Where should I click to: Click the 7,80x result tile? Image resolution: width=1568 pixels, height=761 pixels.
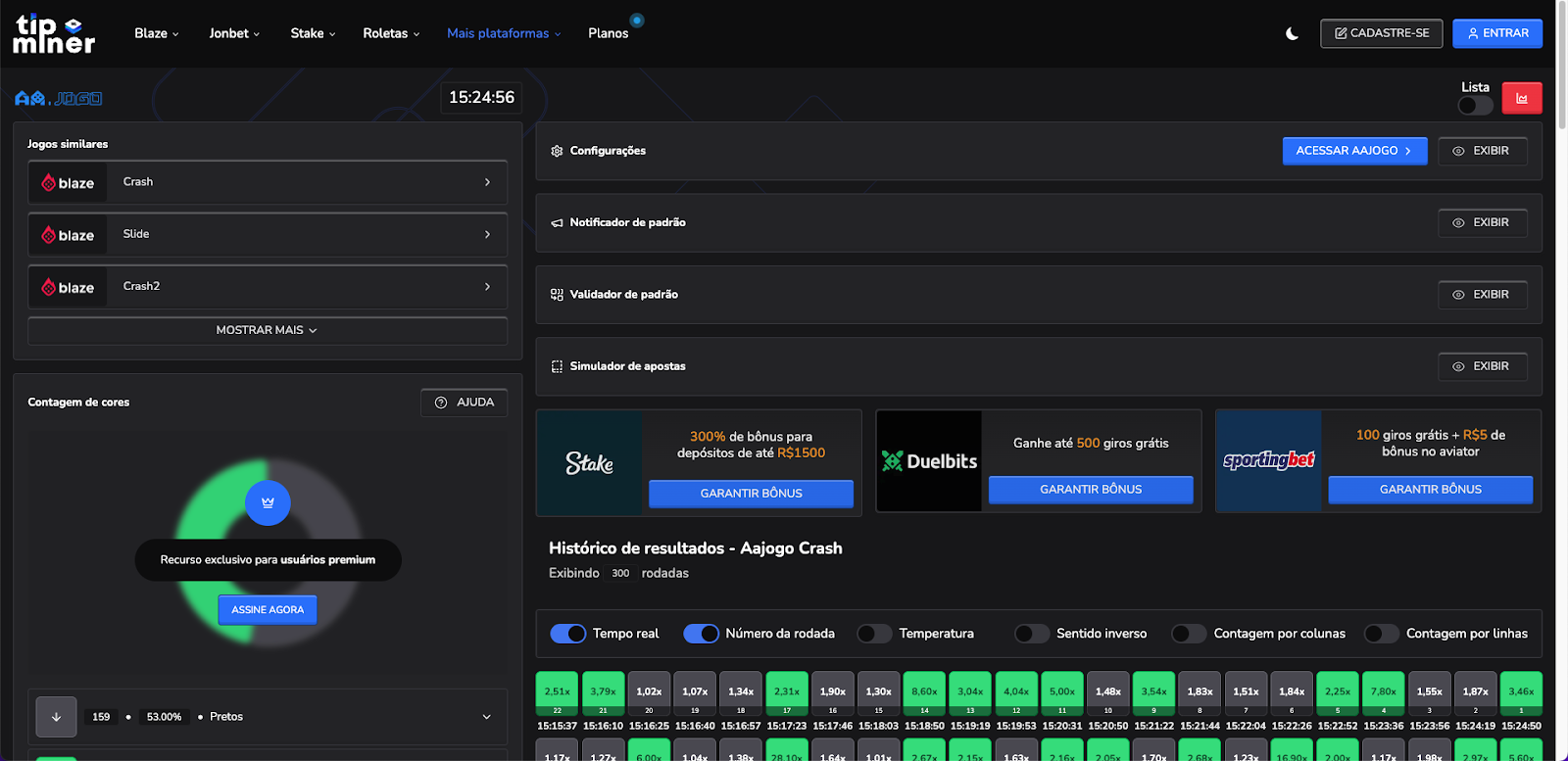coord(1384,694)
